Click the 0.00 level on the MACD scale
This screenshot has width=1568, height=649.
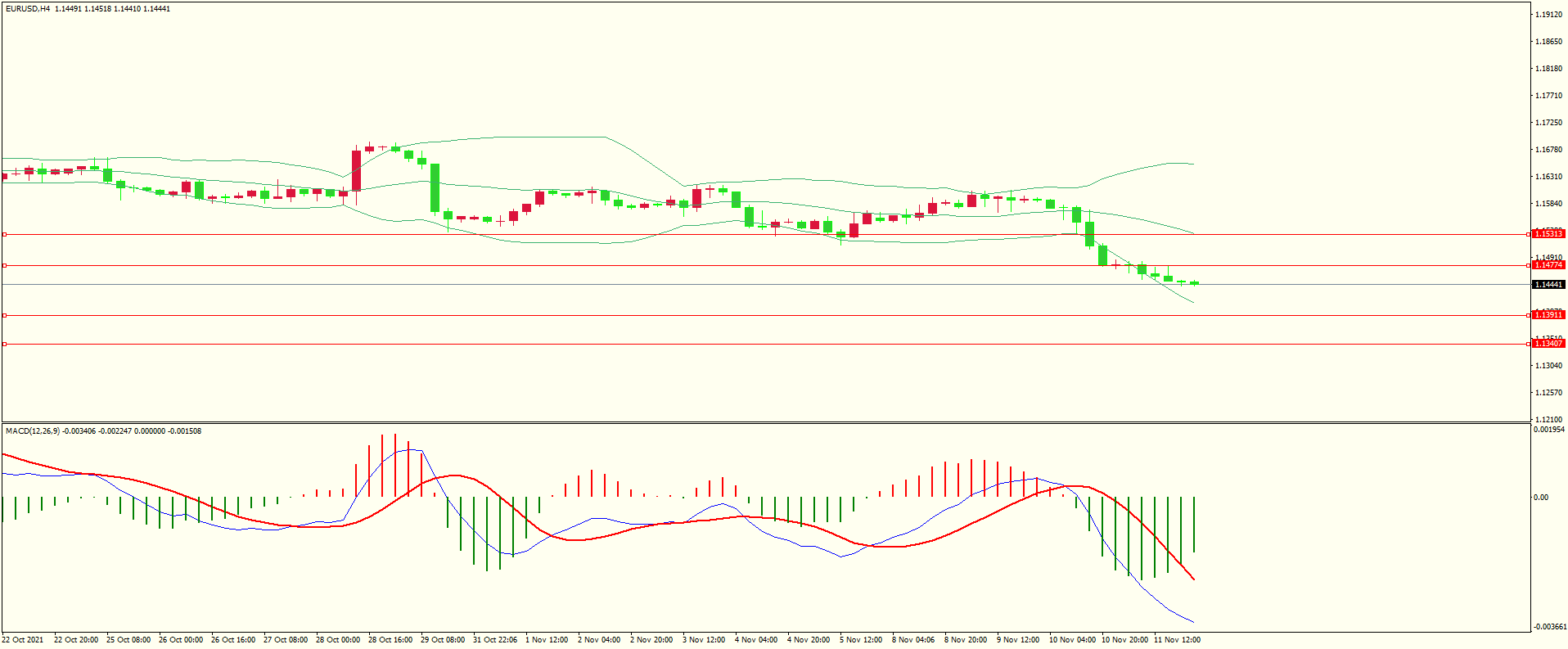coord(1541,498)
